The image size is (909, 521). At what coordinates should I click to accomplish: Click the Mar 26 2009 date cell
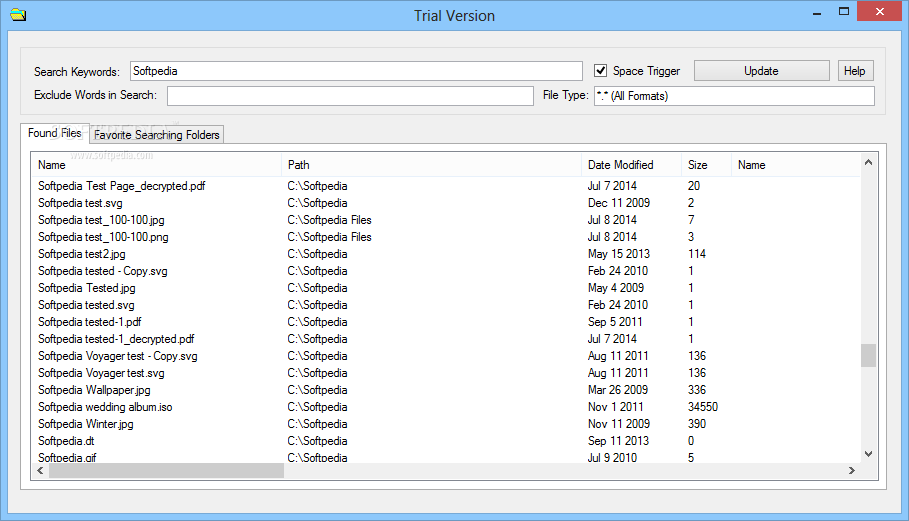(618, 389)
